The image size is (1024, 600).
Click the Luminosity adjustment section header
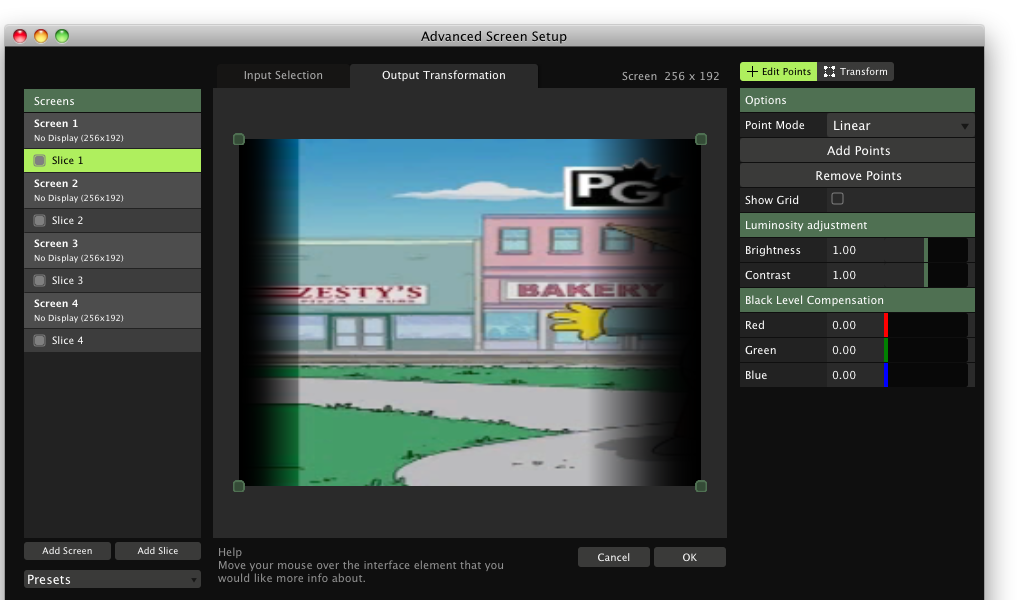click(x=857, y=225)
